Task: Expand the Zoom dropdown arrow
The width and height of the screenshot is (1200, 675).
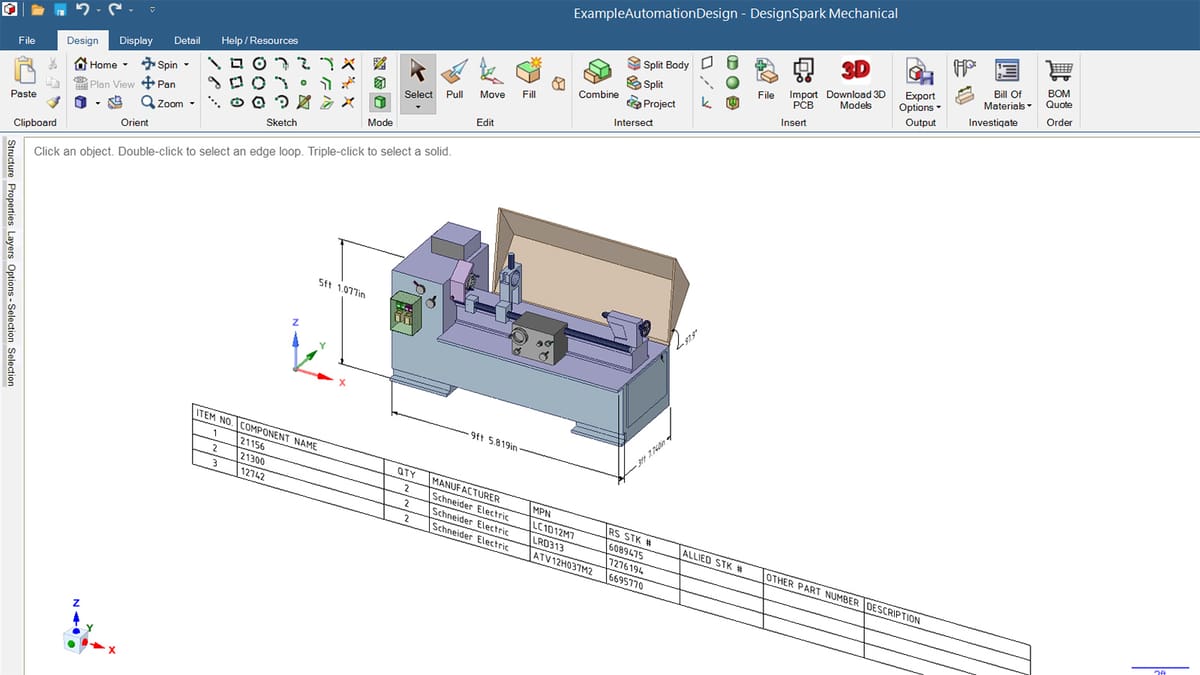Action: pos(191,104)
